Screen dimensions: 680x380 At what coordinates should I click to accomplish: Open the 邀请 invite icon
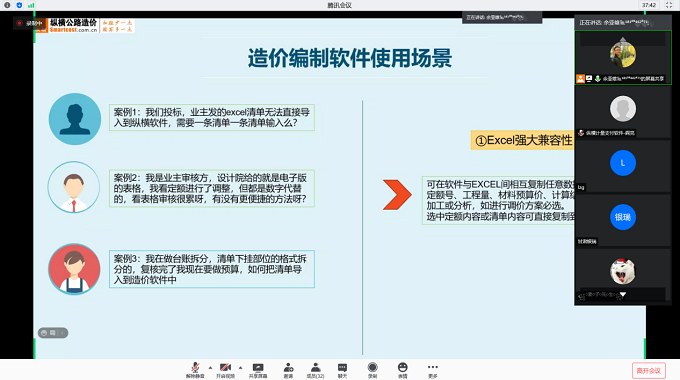click(288, 370)
